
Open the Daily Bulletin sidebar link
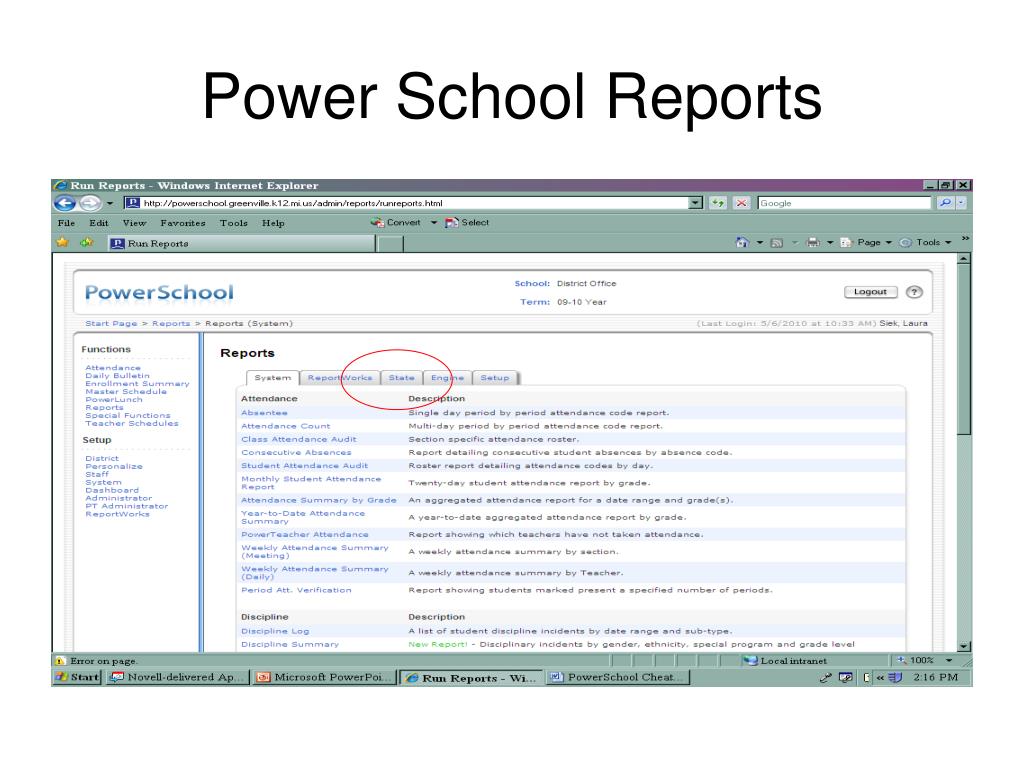coord(118,376)
